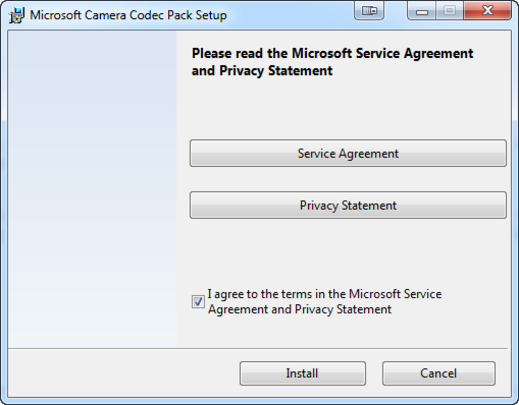Open the Service Agreement document
The image size is (519, 405).
tap(348, 153)
